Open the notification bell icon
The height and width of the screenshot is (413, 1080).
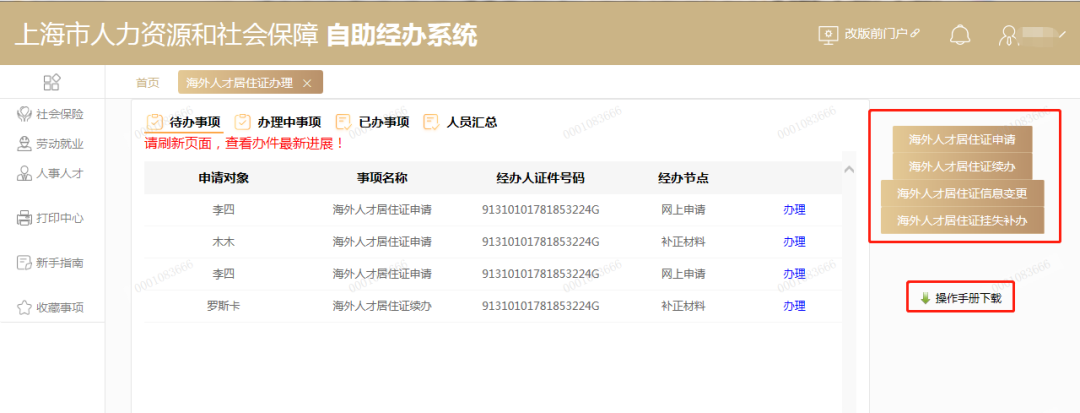[x=959, y=35]
